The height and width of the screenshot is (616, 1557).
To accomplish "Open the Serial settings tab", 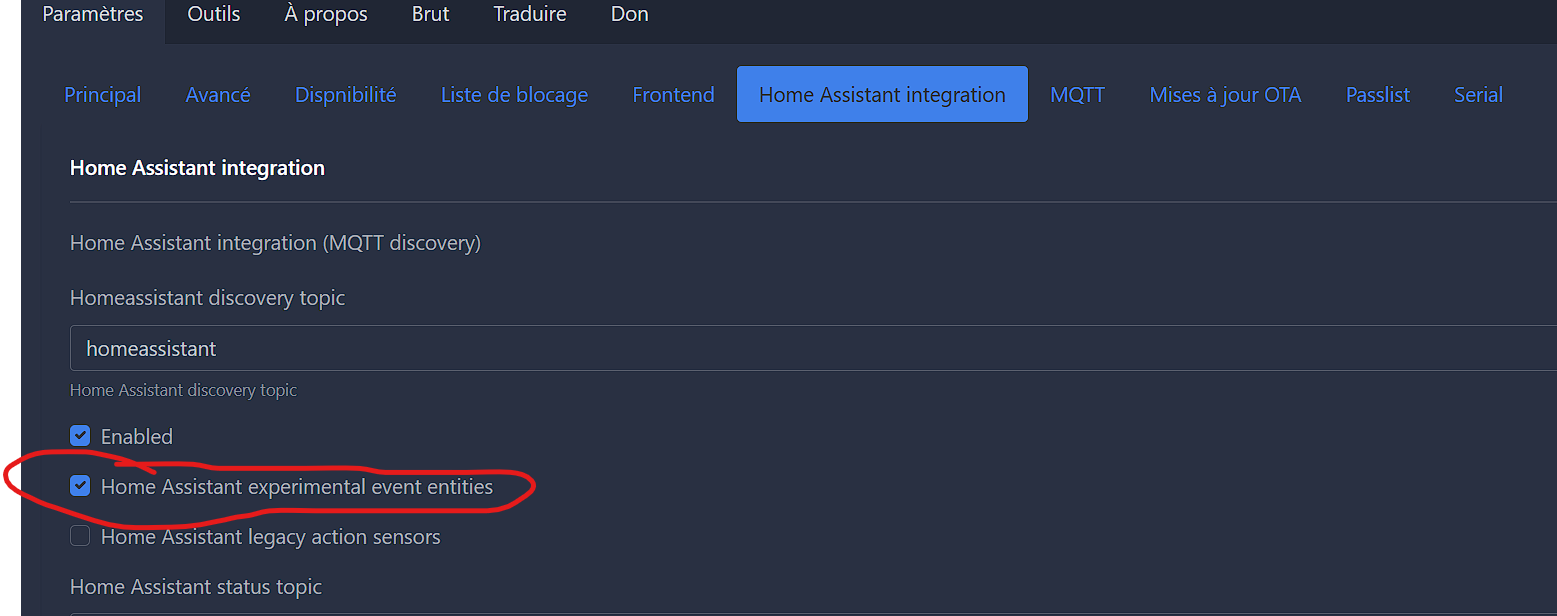I will click(1478, 95).
